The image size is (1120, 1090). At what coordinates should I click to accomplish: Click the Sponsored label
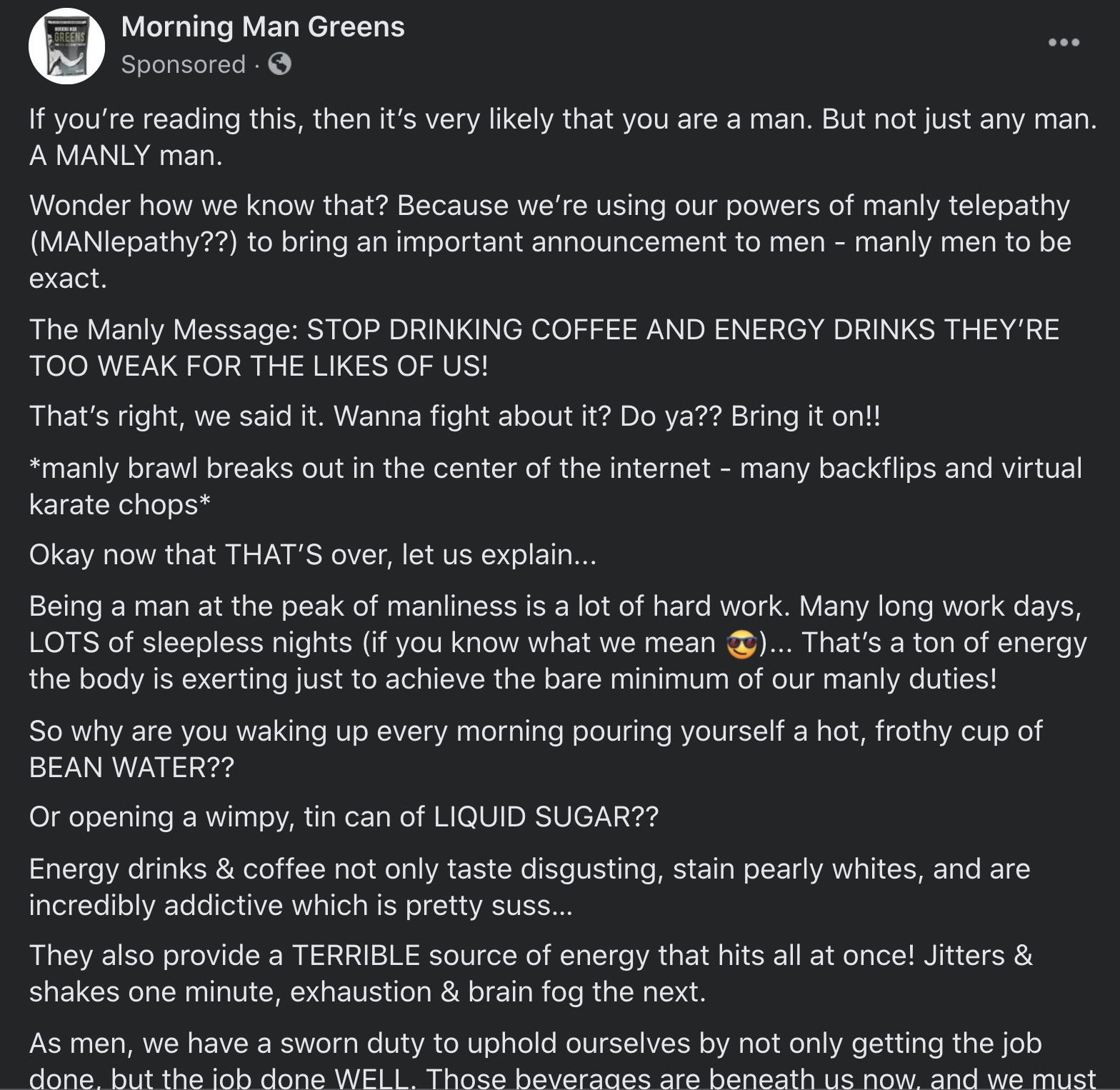pyautogui.click(x=183, y=64)
